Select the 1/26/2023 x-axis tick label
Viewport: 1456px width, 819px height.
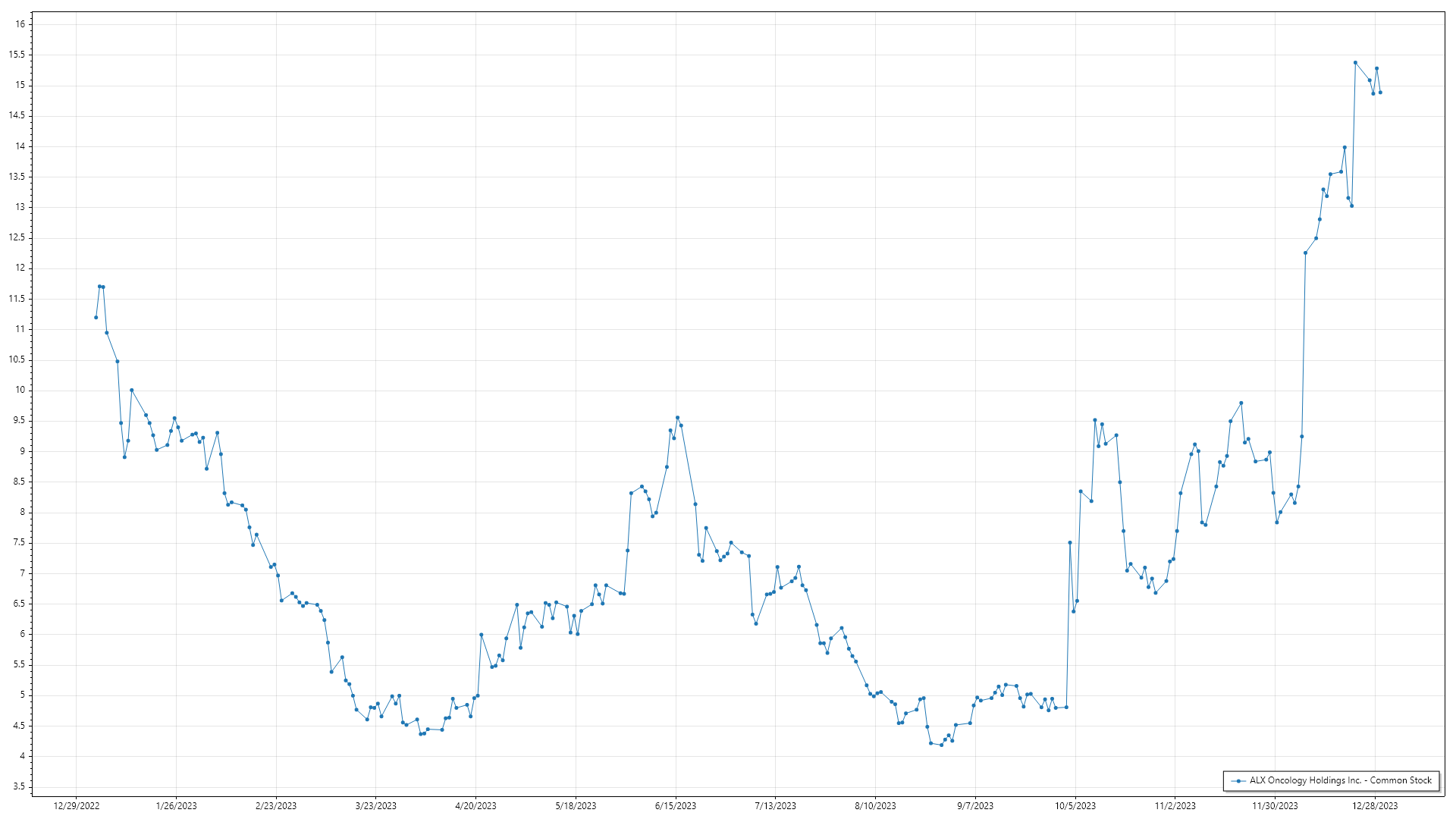[176, 806]
